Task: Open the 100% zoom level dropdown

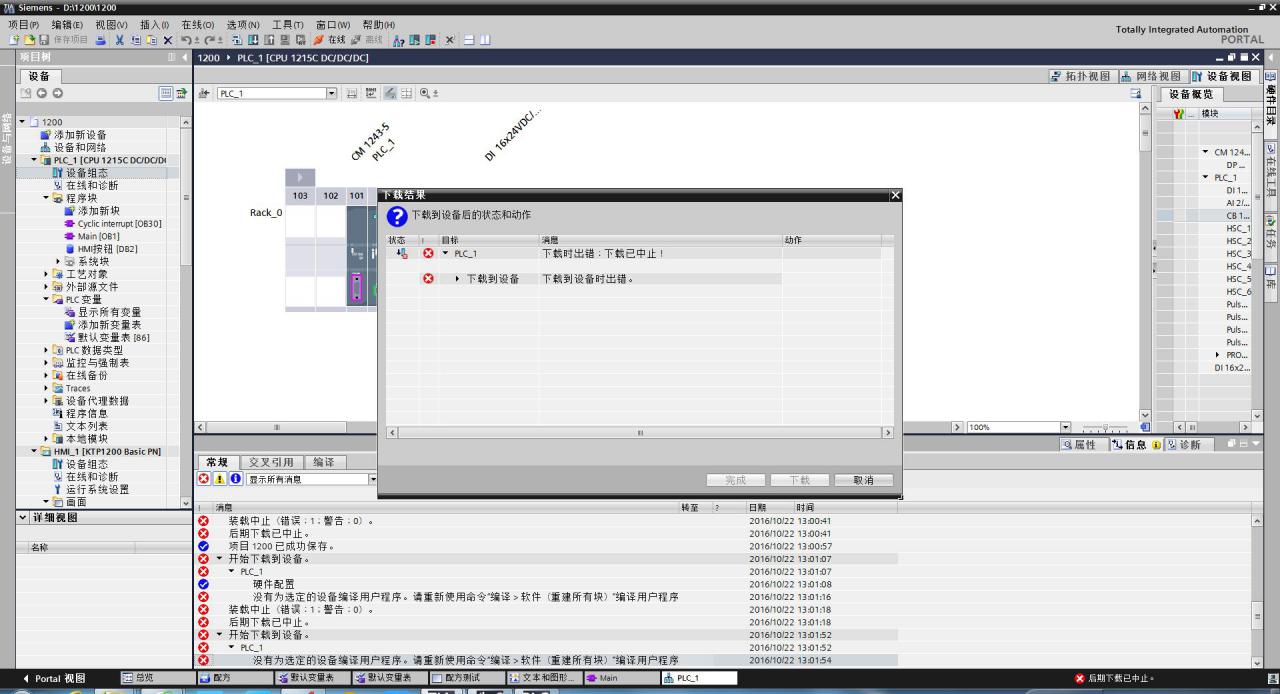Action: tap(1065, 427)
